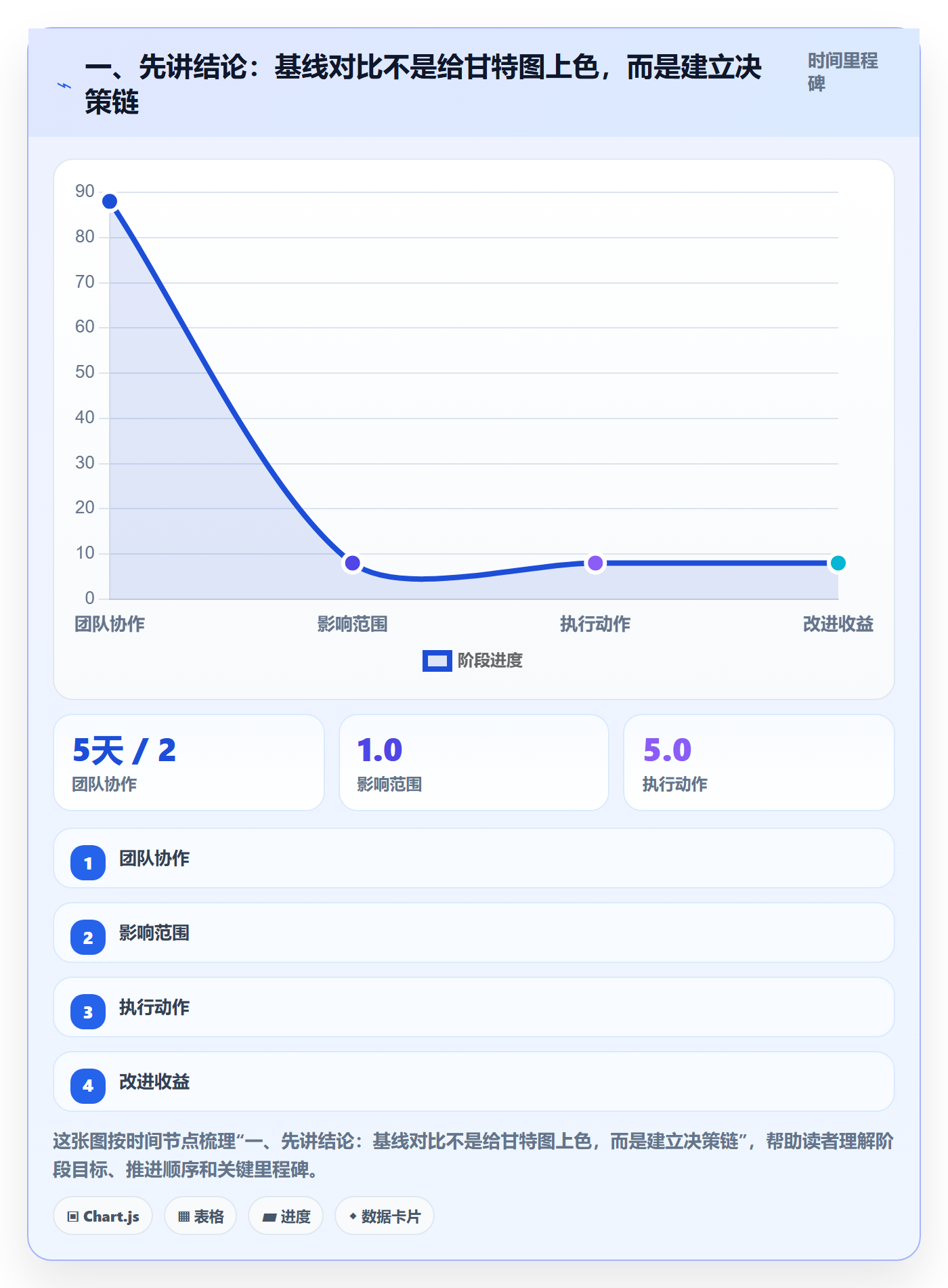
Task: Toggle the 阶段进度 legend swatch
Action: pyautogui.click(x=437, y=661)
